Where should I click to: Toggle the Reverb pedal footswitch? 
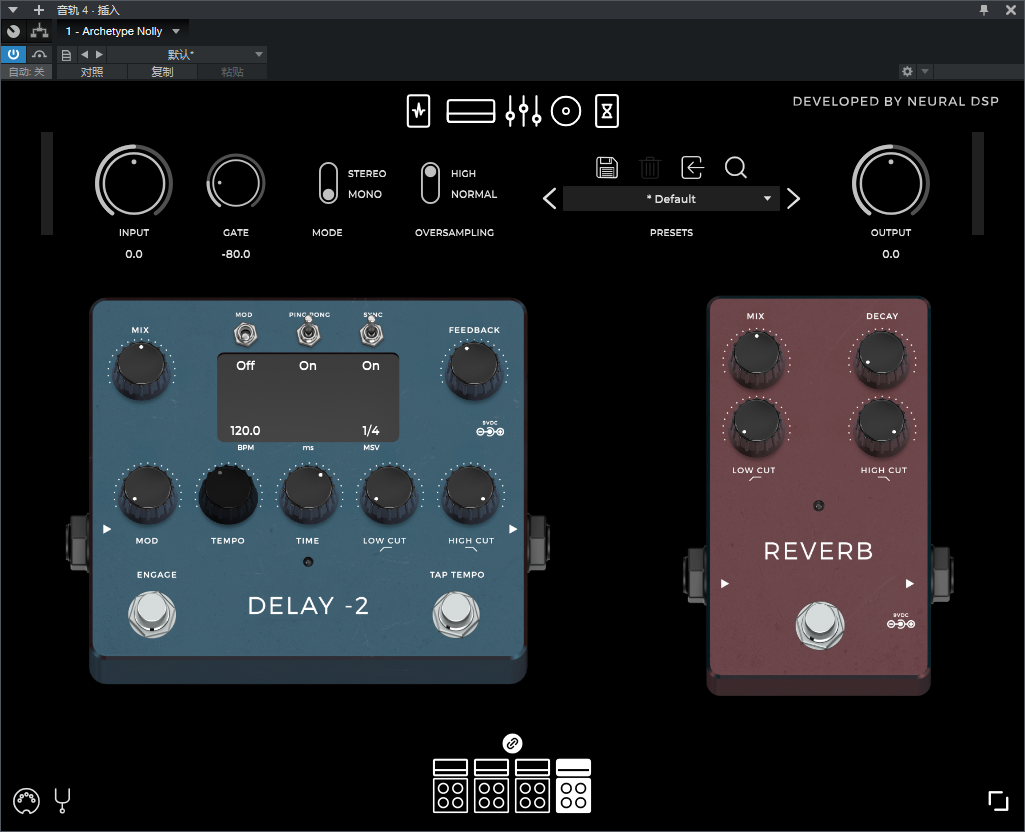(820, 625)
